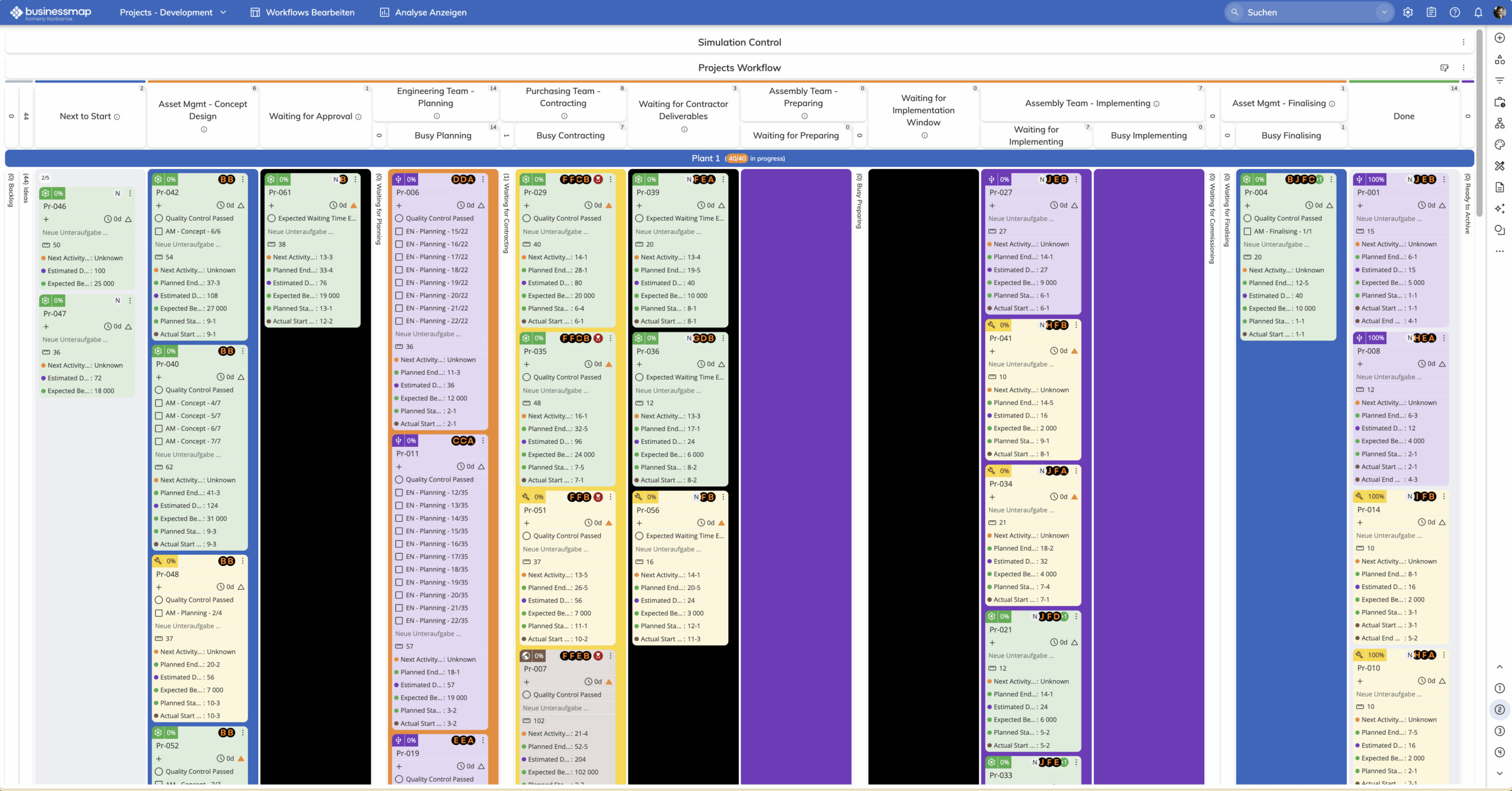This screenshot has width=1512, height=791.
Task: Toggle Quality Control Passed on Pr-029
Action: coord(527,218)
